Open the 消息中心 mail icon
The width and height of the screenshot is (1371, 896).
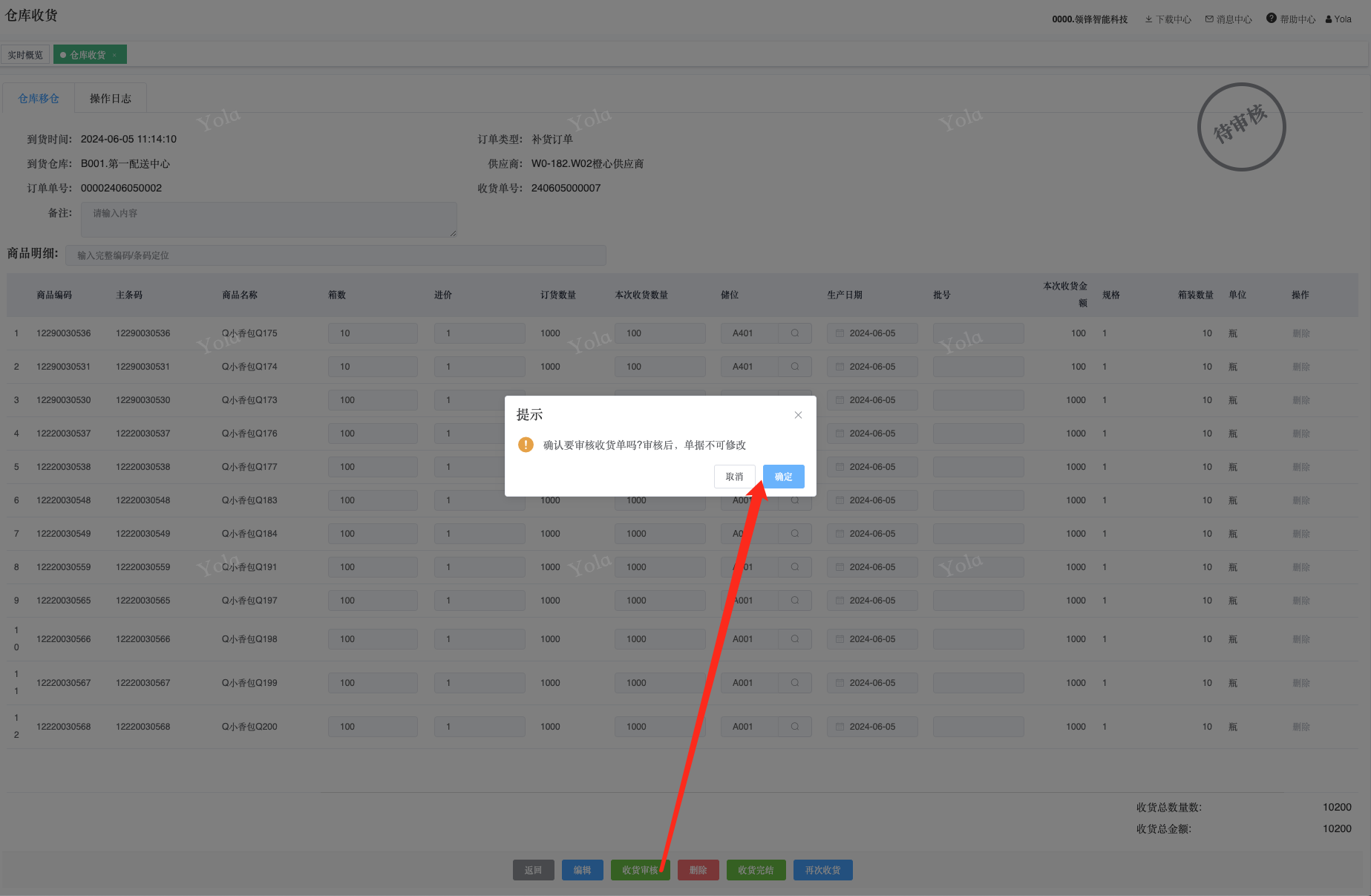tap(1209, 19)
